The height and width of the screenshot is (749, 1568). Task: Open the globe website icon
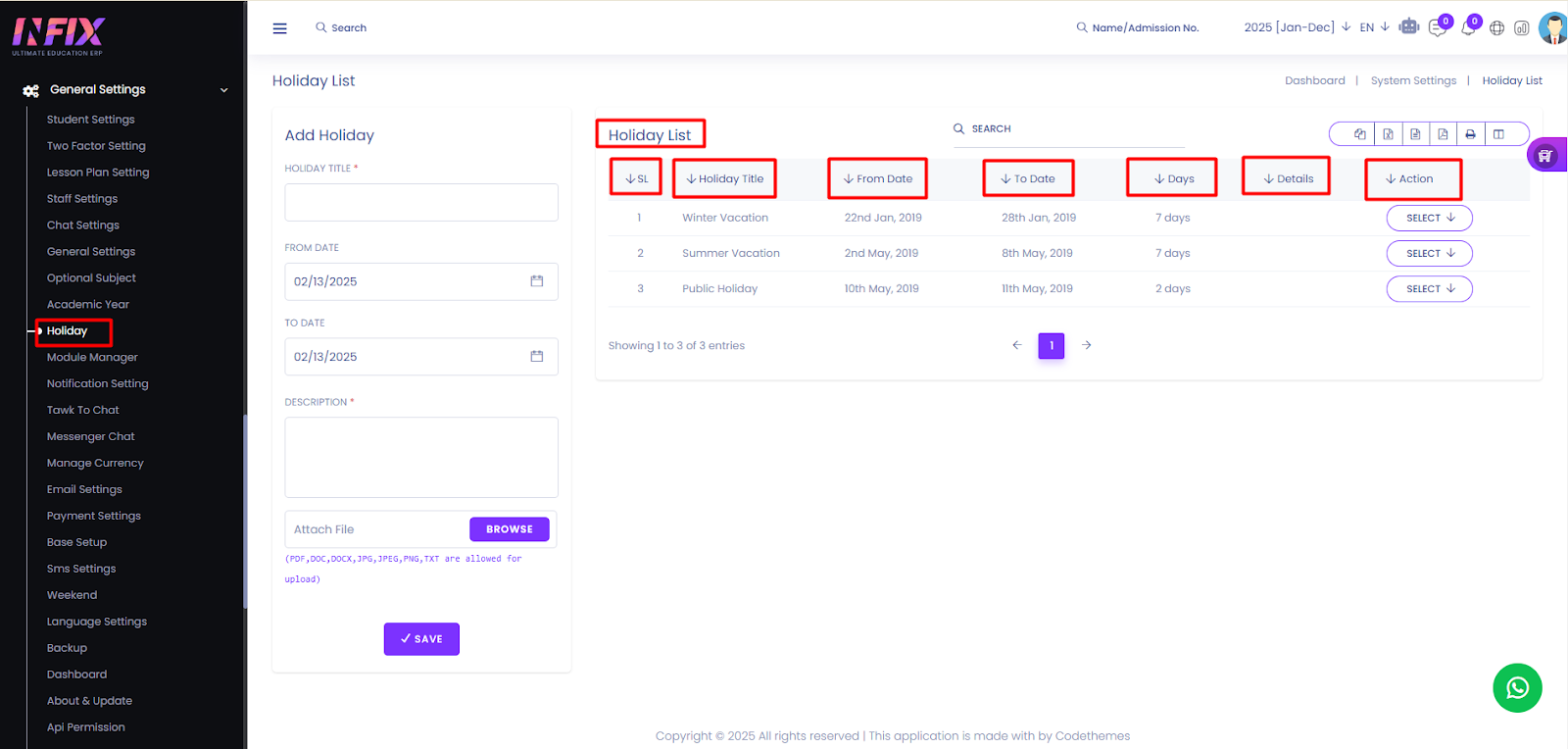tap(1496, 28)
